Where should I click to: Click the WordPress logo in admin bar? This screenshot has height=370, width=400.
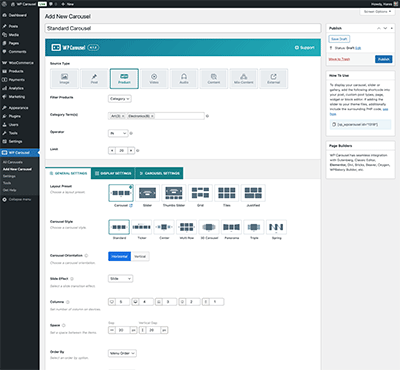[4, 4]
